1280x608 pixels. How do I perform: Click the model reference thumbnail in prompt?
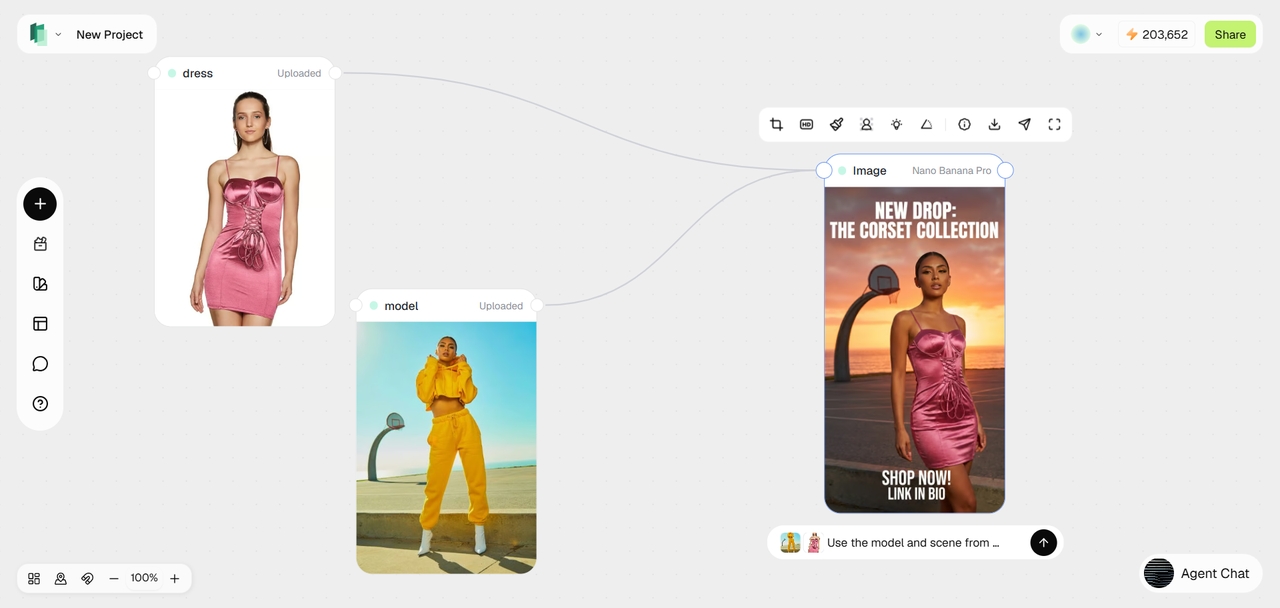tap(791, 543)
